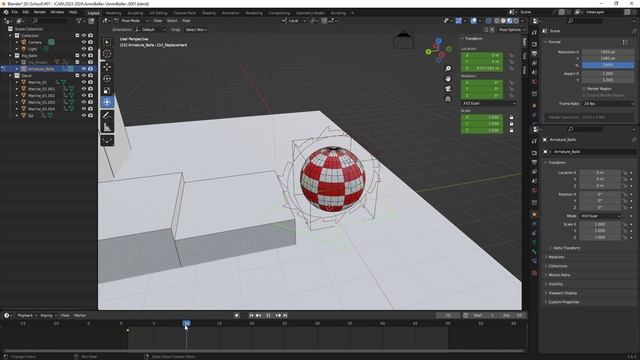Switch to the Modeling workspace tab
Image resolution: width=640 pixels, height=360 pixels.
113,13
